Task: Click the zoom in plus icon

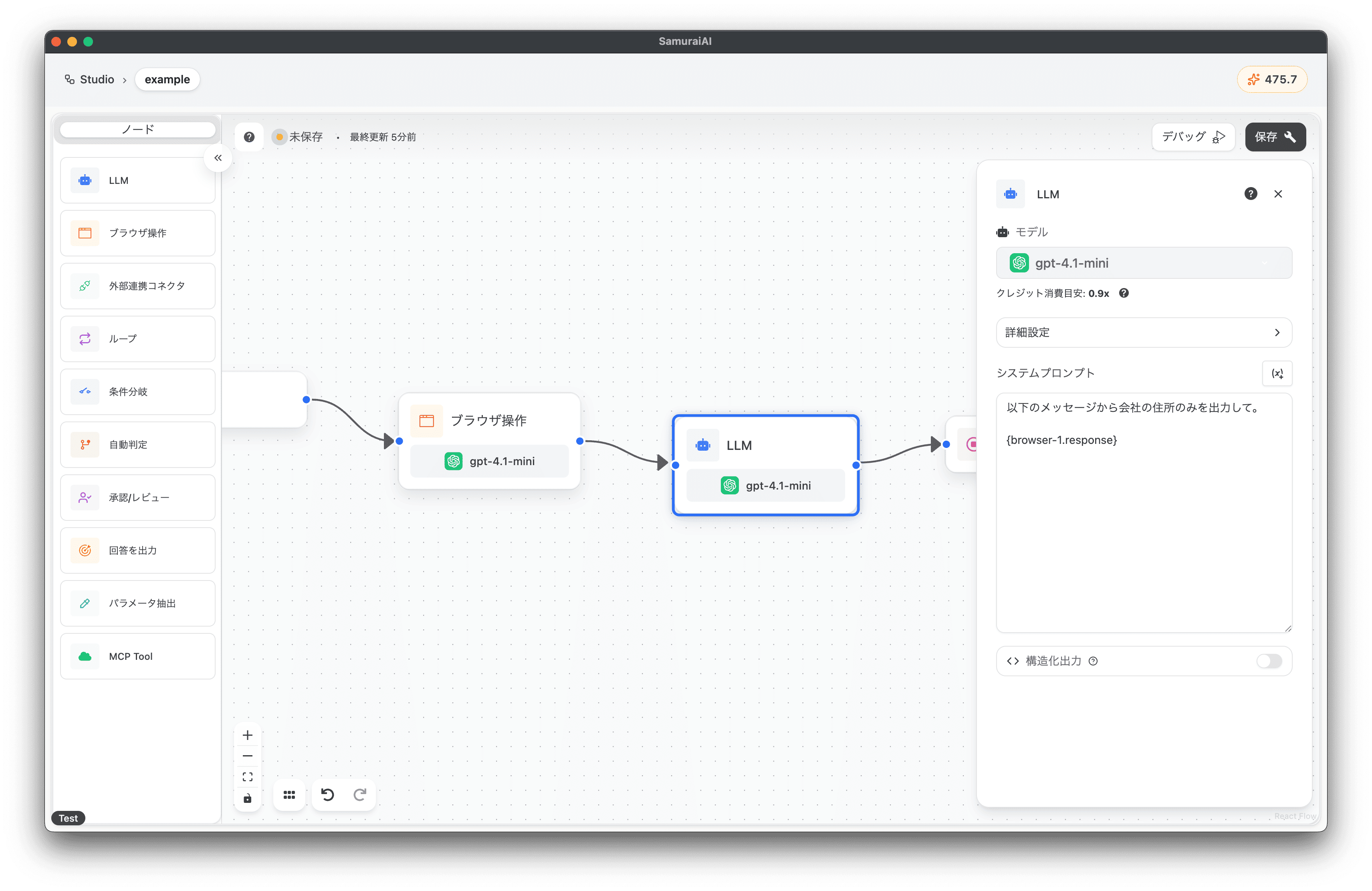Action: click(x=247, y=735)
